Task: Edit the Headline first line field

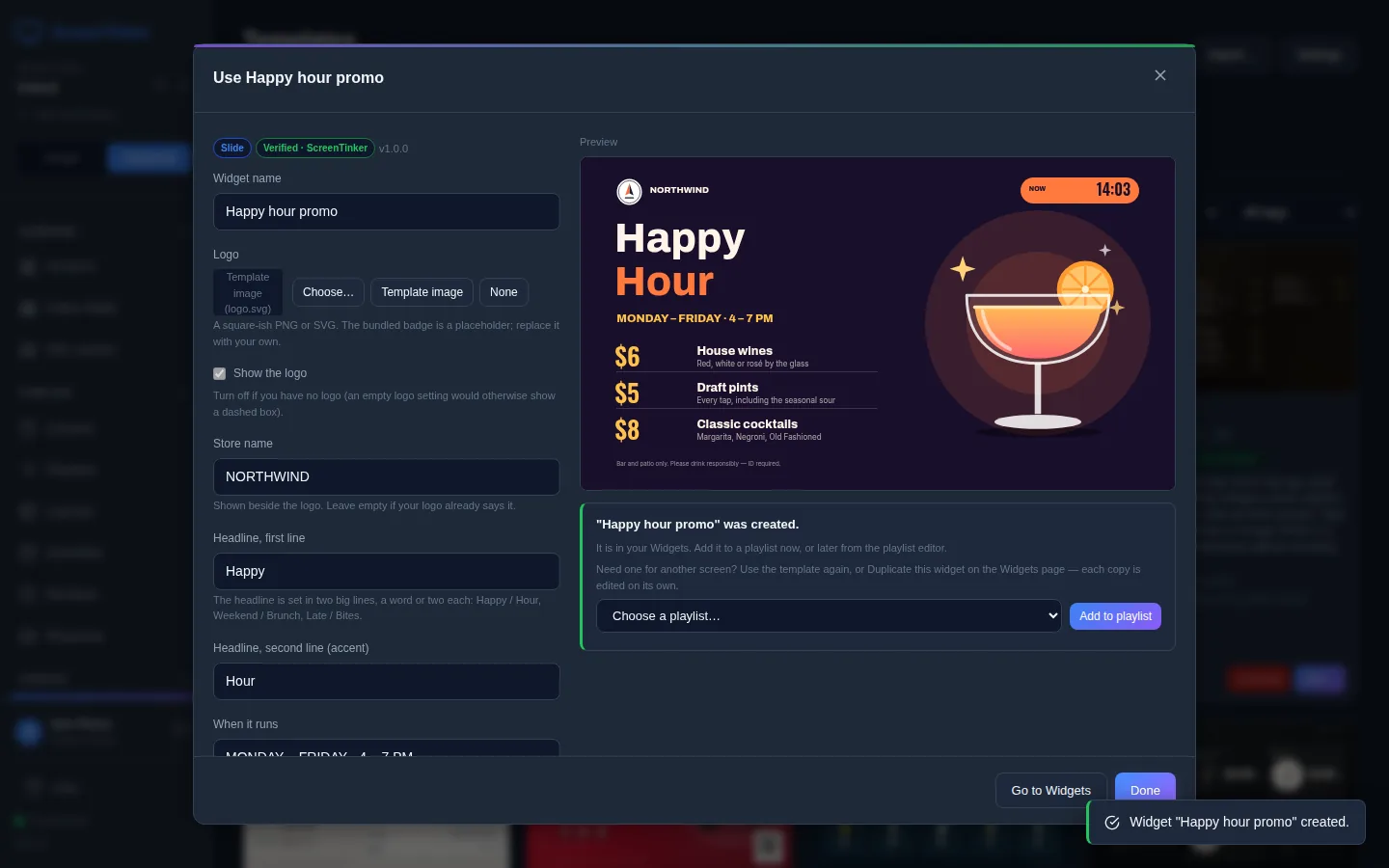Action: [386, 571]
